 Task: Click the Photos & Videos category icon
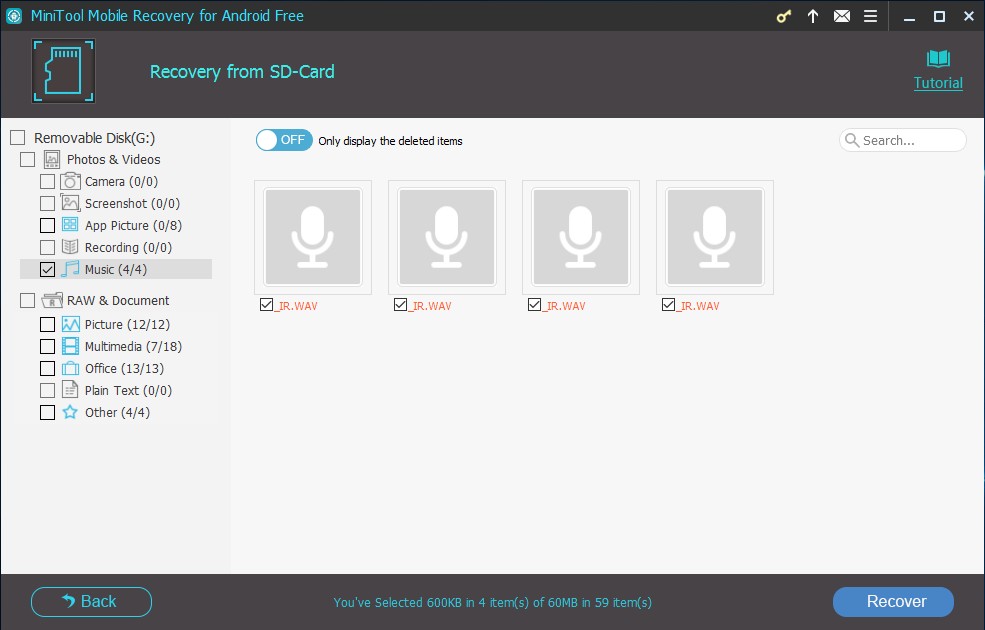tap(52, 160)
